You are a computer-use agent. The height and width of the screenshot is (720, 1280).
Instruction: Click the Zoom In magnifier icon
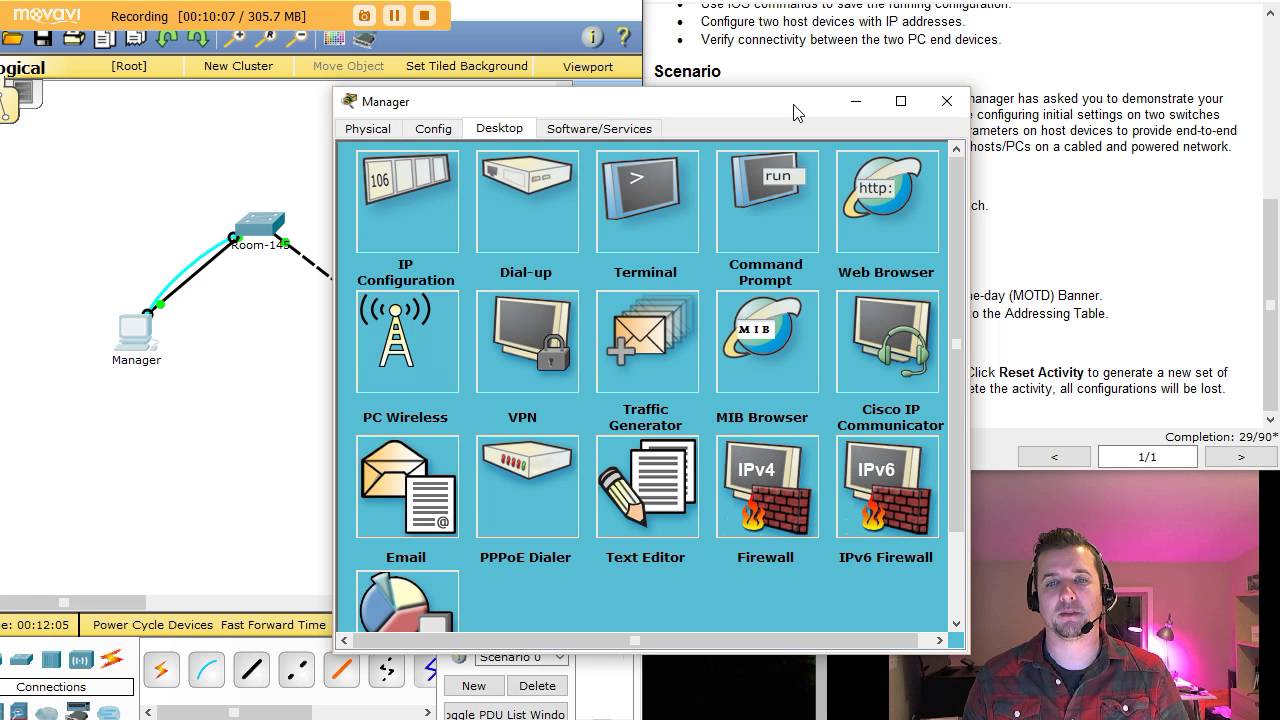coord(234,38)
